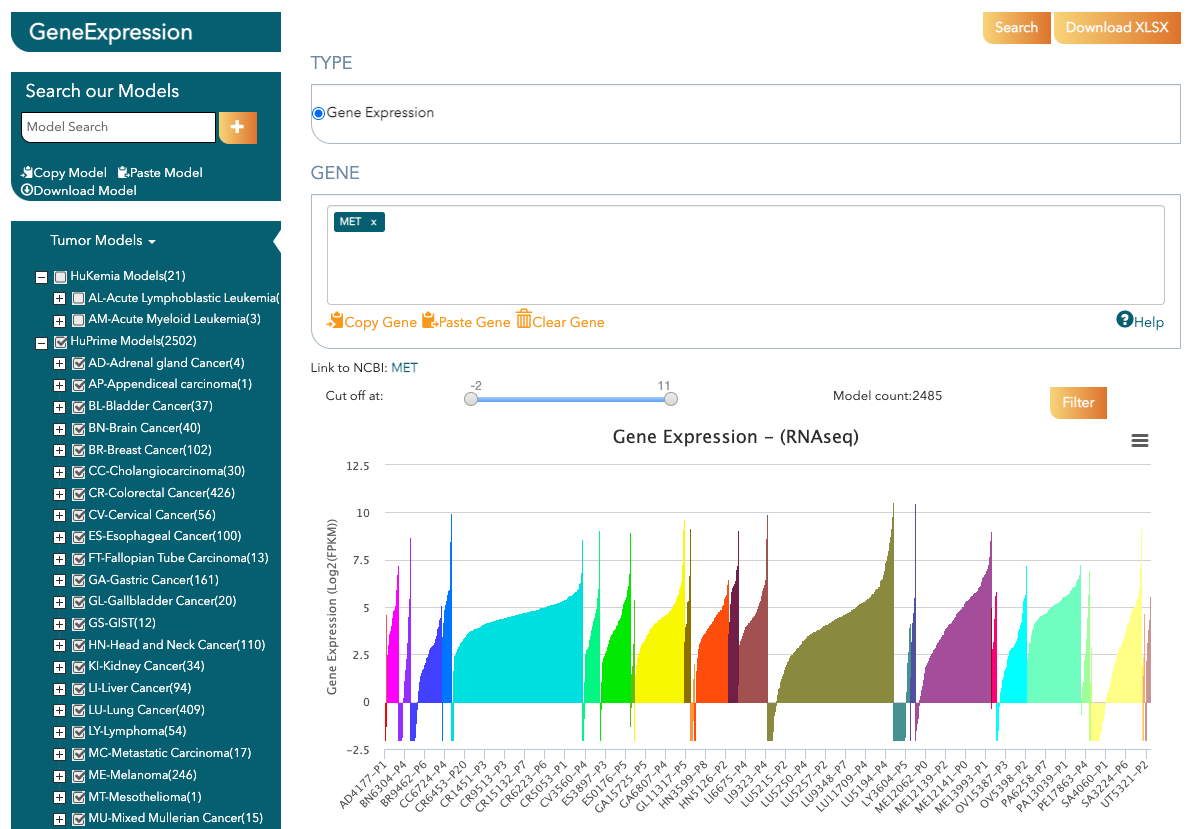Uncheck the BR-Breast Cancer checkbox
This screenshot has height=829, width=1189.
[x=78, y=450]
